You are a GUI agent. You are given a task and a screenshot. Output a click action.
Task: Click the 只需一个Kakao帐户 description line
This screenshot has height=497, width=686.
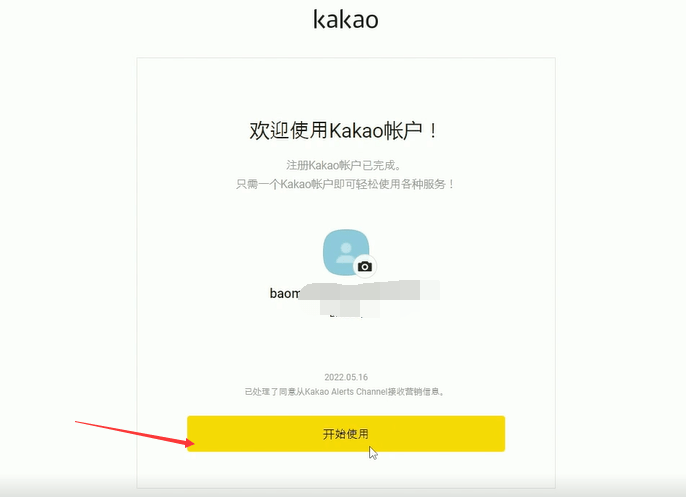[x=346, y=184]
